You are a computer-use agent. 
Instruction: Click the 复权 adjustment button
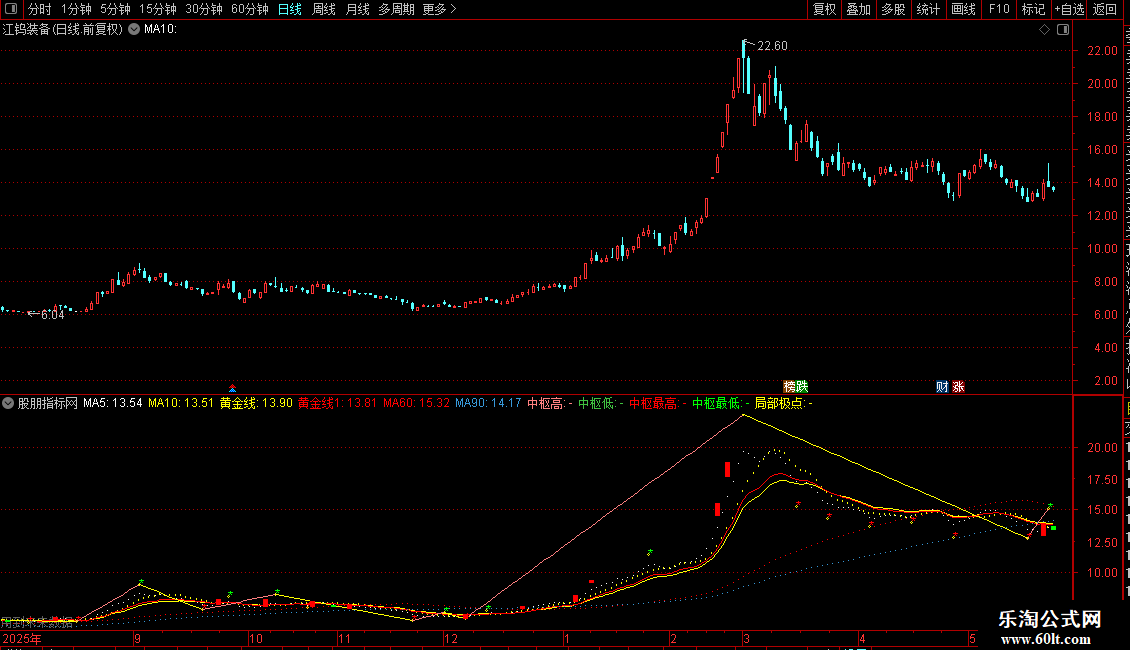[824, 9]
